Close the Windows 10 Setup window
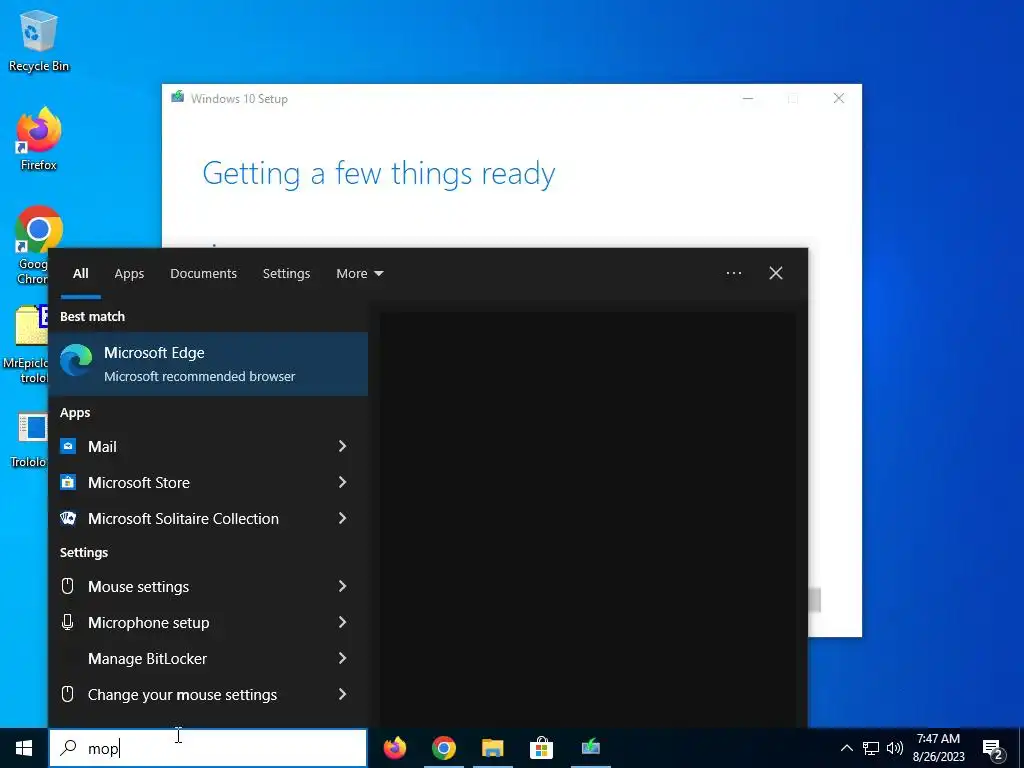 click(x=839, y=99)
